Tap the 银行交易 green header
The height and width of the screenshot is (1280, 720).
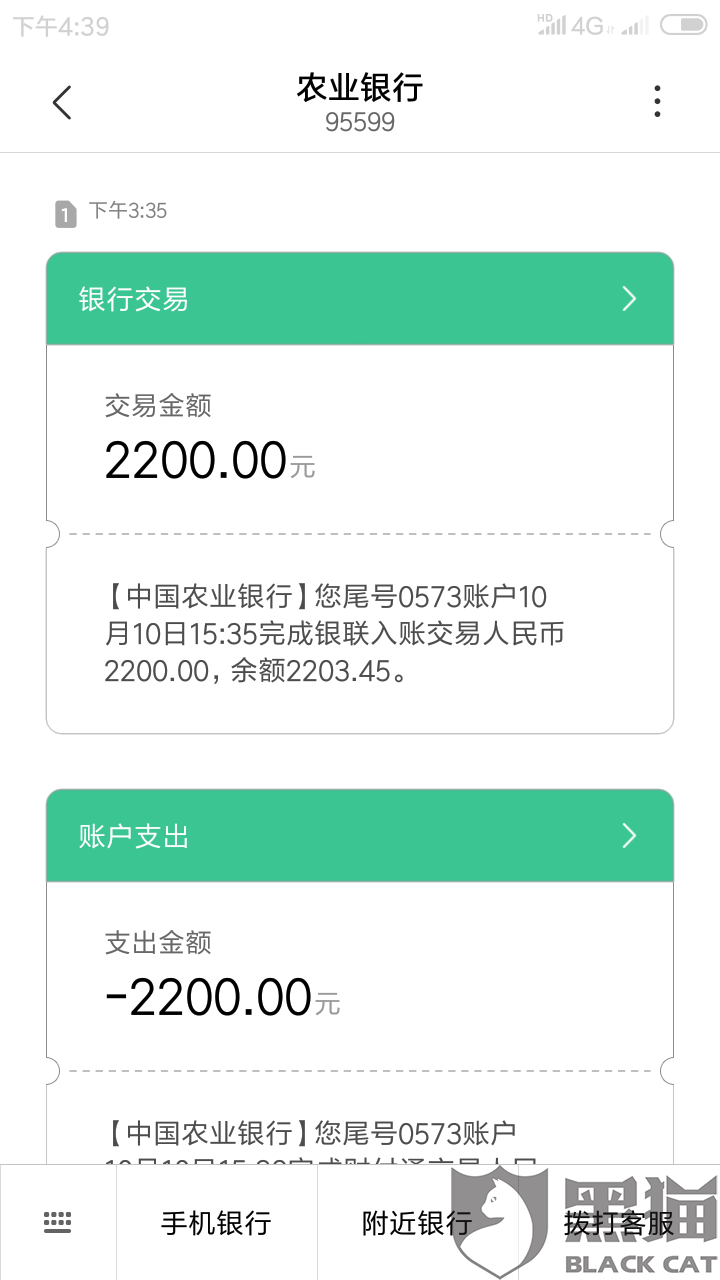[x=300, y=299]
